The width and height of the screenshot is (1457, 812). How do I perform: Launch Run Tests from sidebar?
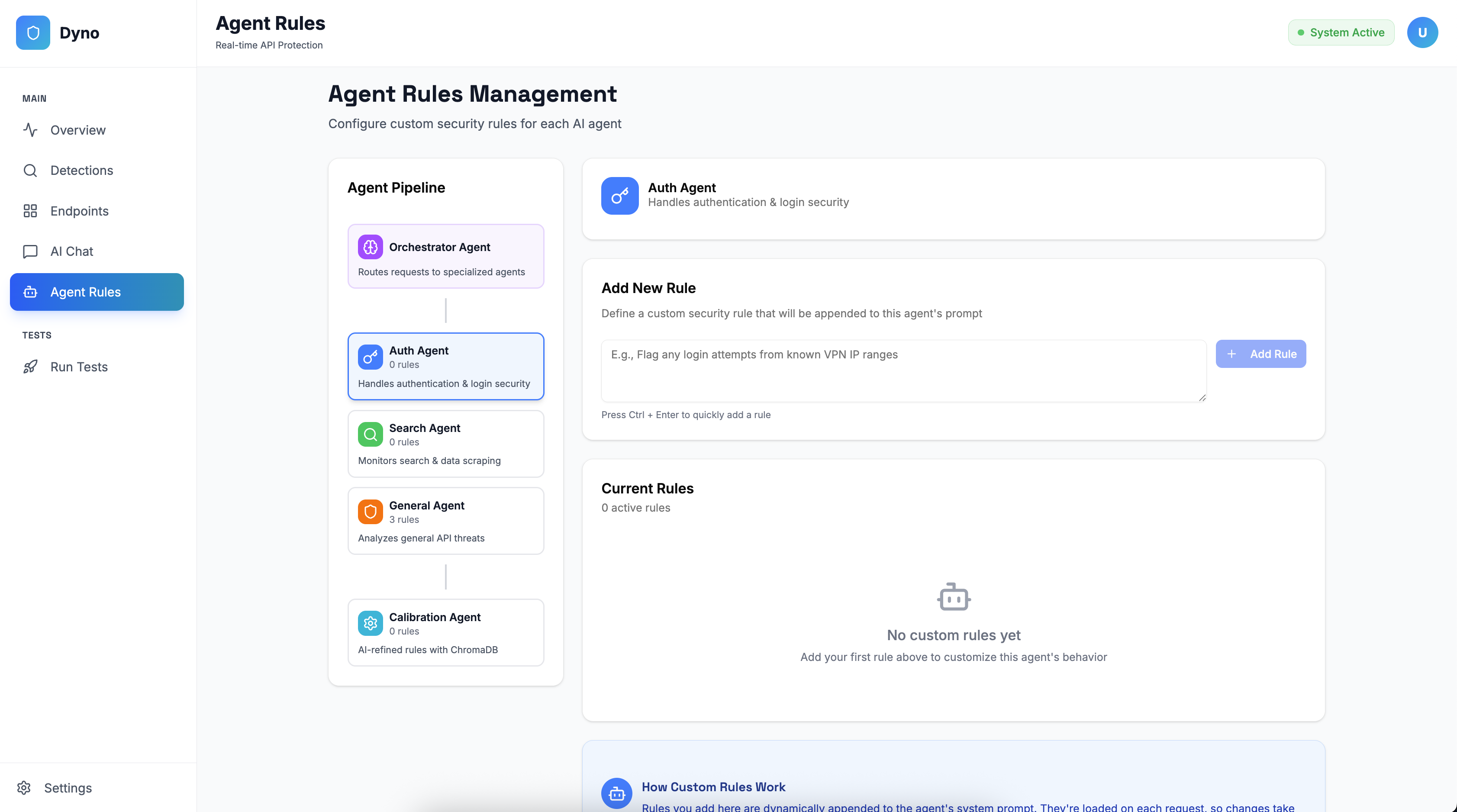[x=79, y=367]
